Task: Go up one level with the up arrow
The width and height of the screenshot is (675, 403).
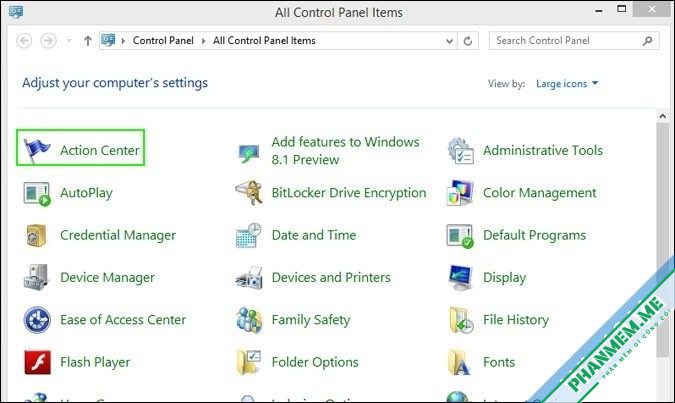Action: pyautogui.click(x=88, y=40)
